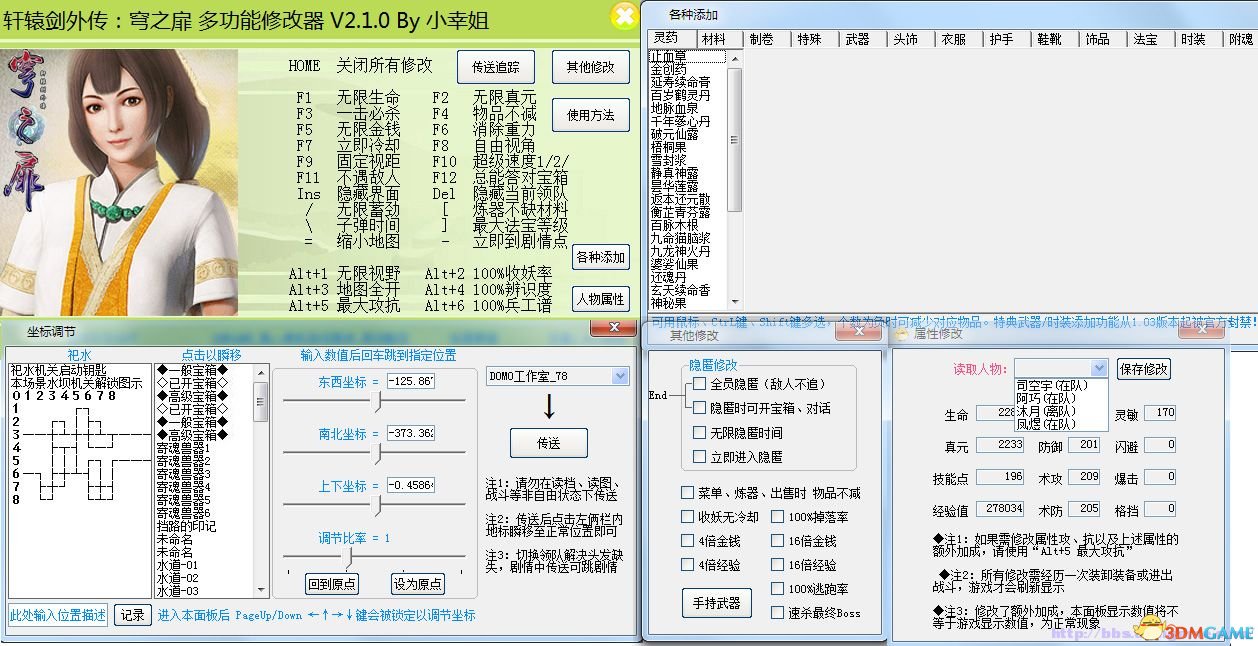
Task: Click the 东西坐标 value field
Action: (x=411, y=381)
